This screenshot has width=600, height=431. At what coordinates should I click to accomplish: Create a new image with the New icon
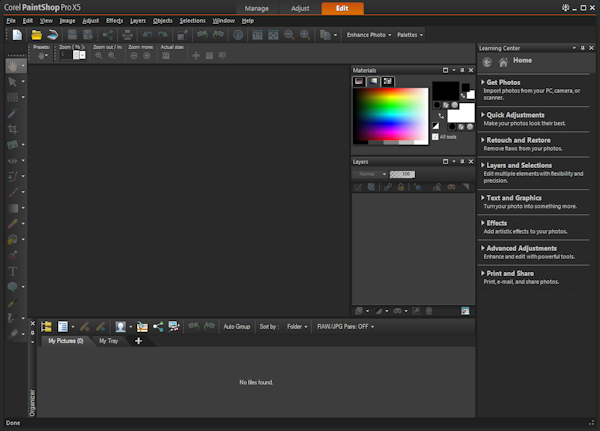point(18,35)
